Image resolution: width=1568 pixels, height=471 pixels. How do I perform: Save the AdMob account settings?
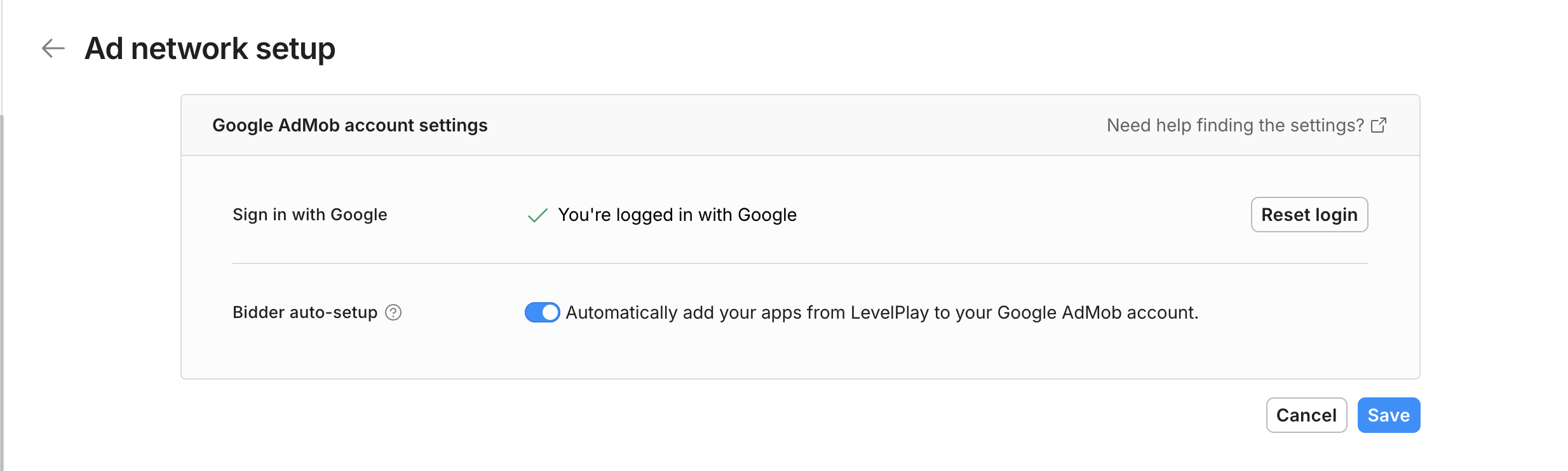point(1388,415)
